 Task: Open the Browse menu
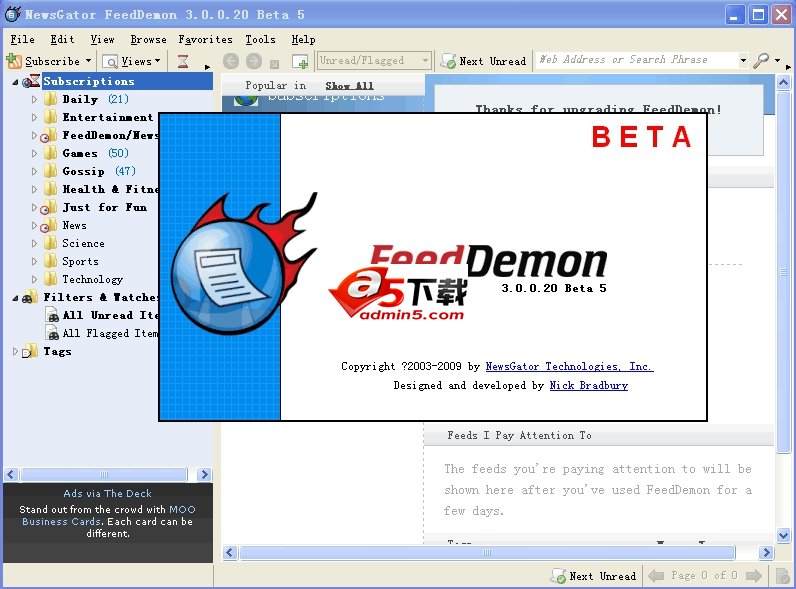pyautogui.click(x=148, y=39)
